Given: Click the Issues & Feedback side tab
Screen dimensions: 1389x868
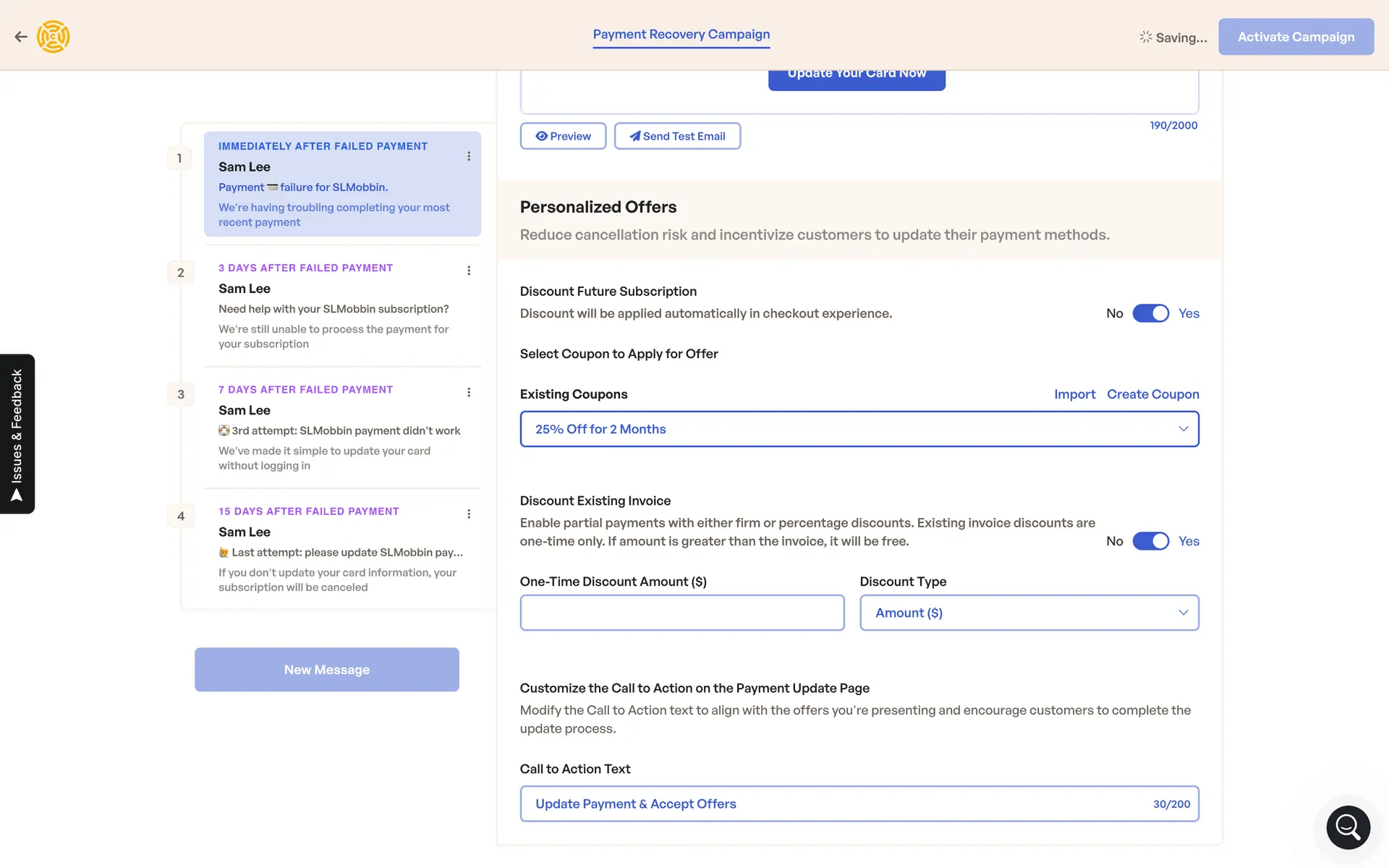Looking at the screenshot, I should (17, 434).
